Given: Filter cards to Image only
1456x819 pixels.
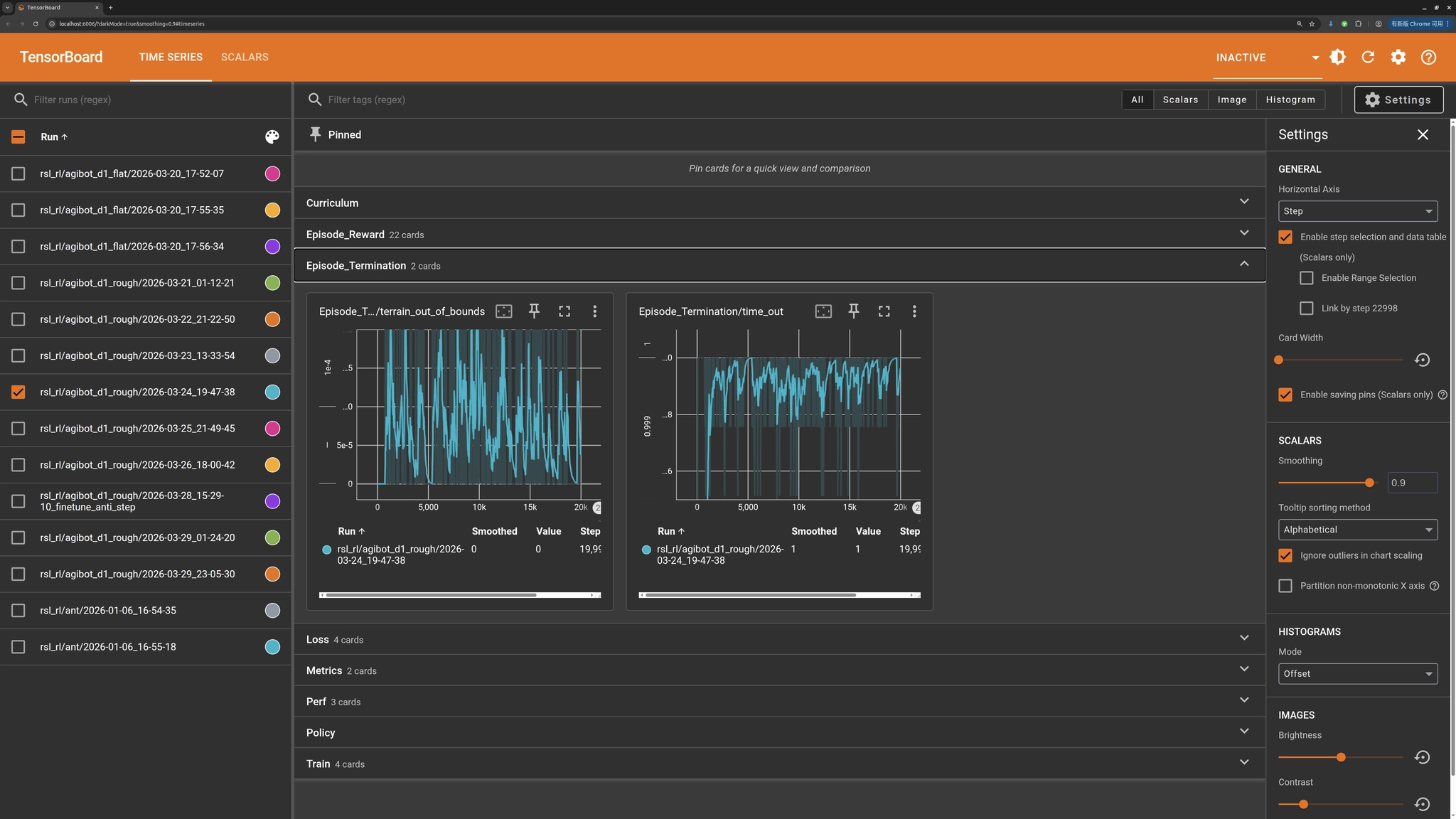Looking at the screenshot, I should (x=1232, y=100).
